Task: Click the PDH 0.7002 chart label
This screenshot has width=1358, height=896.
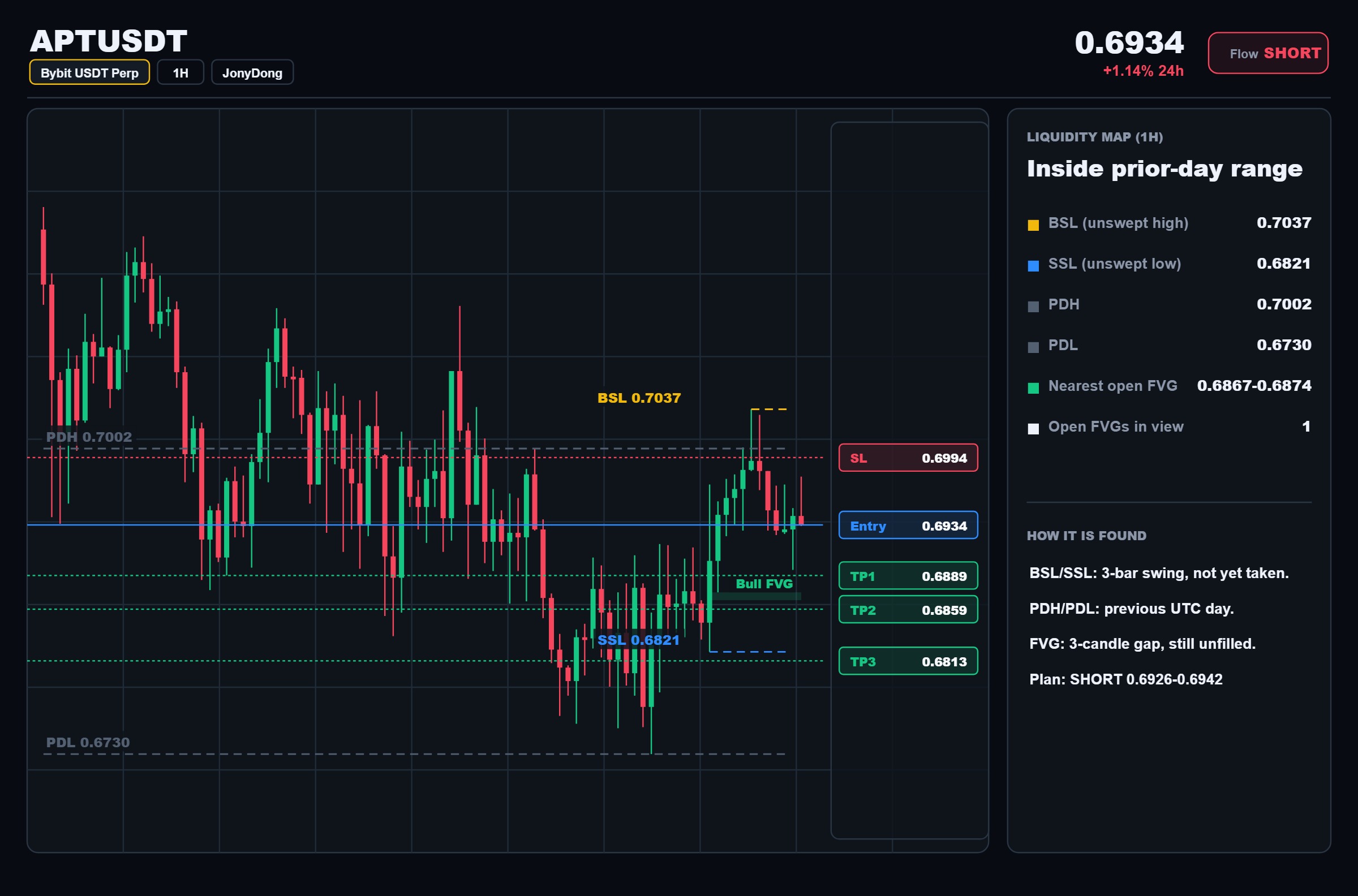Action: click(89, 437)
